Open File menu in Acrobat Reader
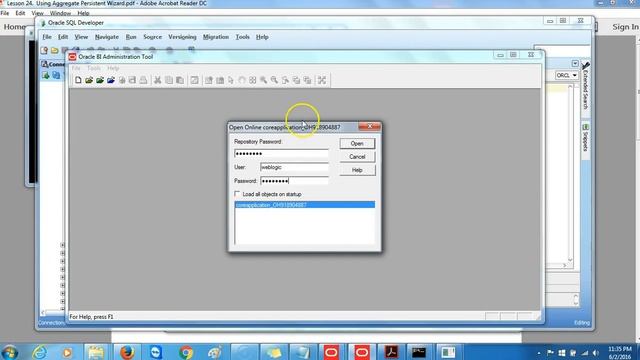 (4, 13)
